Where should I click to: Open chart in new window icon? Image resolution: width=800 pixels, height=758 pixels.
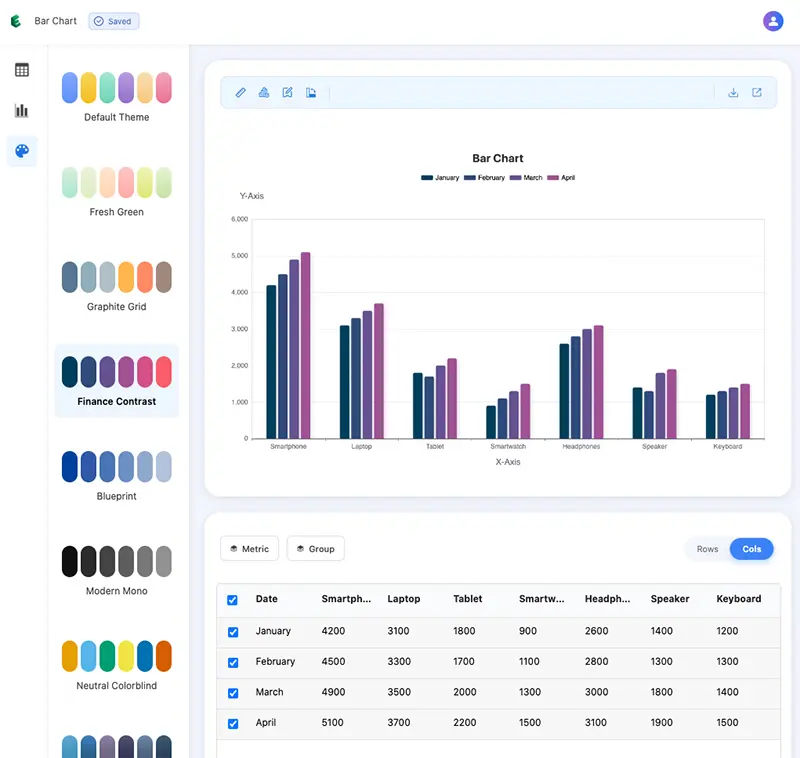tap(757, 92)
